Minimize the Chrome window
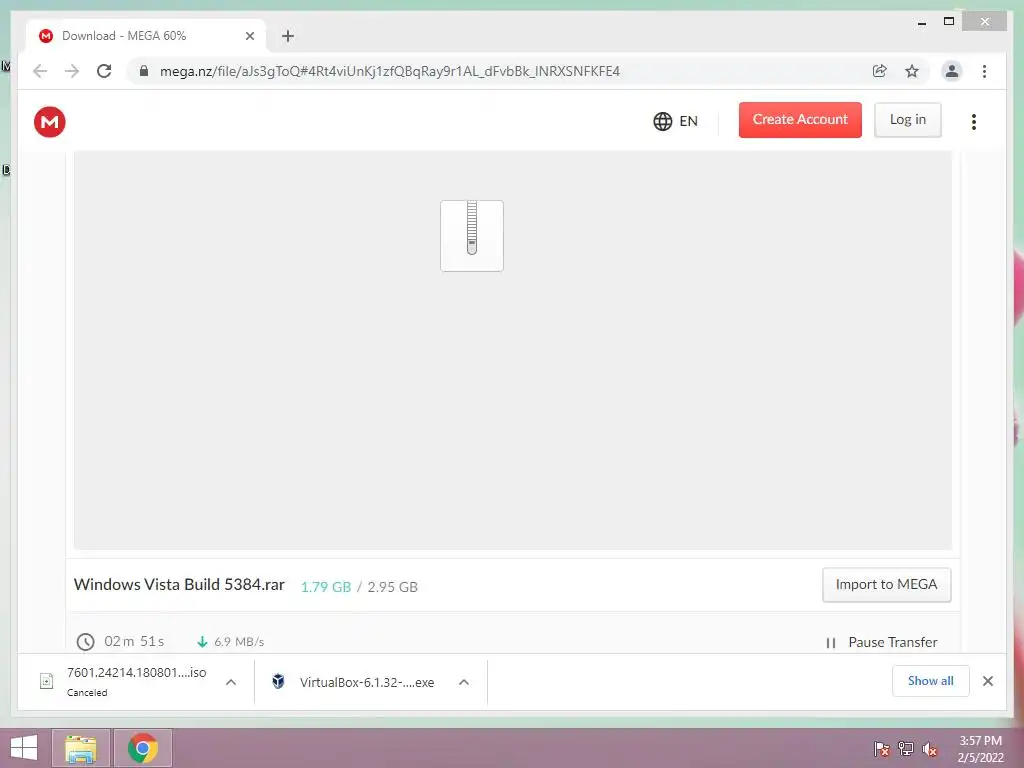 [921, 22]
